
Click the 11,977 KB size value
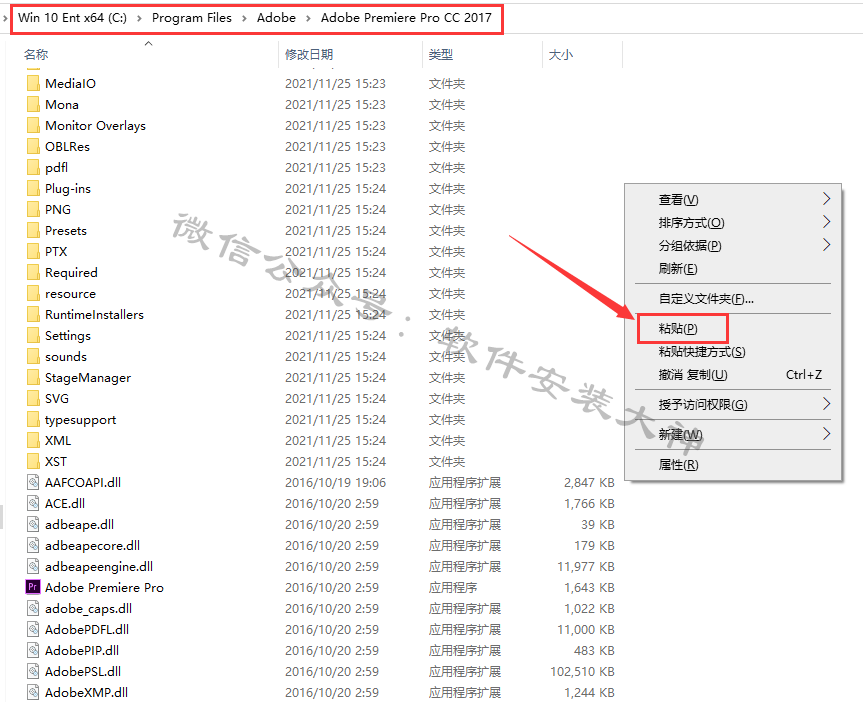586,567
